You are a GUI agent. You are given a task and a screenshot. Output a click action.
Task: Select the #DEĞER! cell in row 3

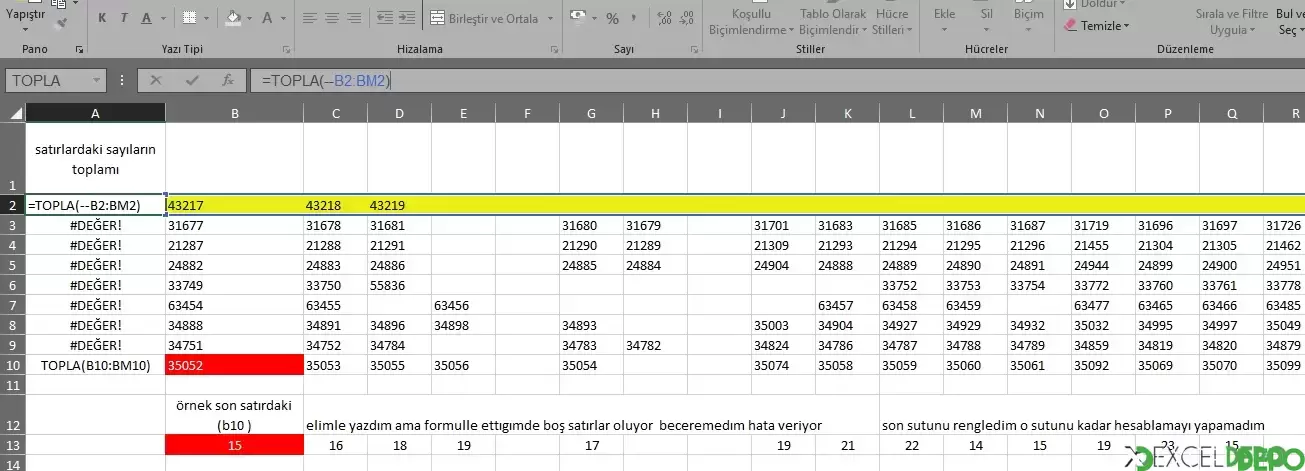pos(96,225)
